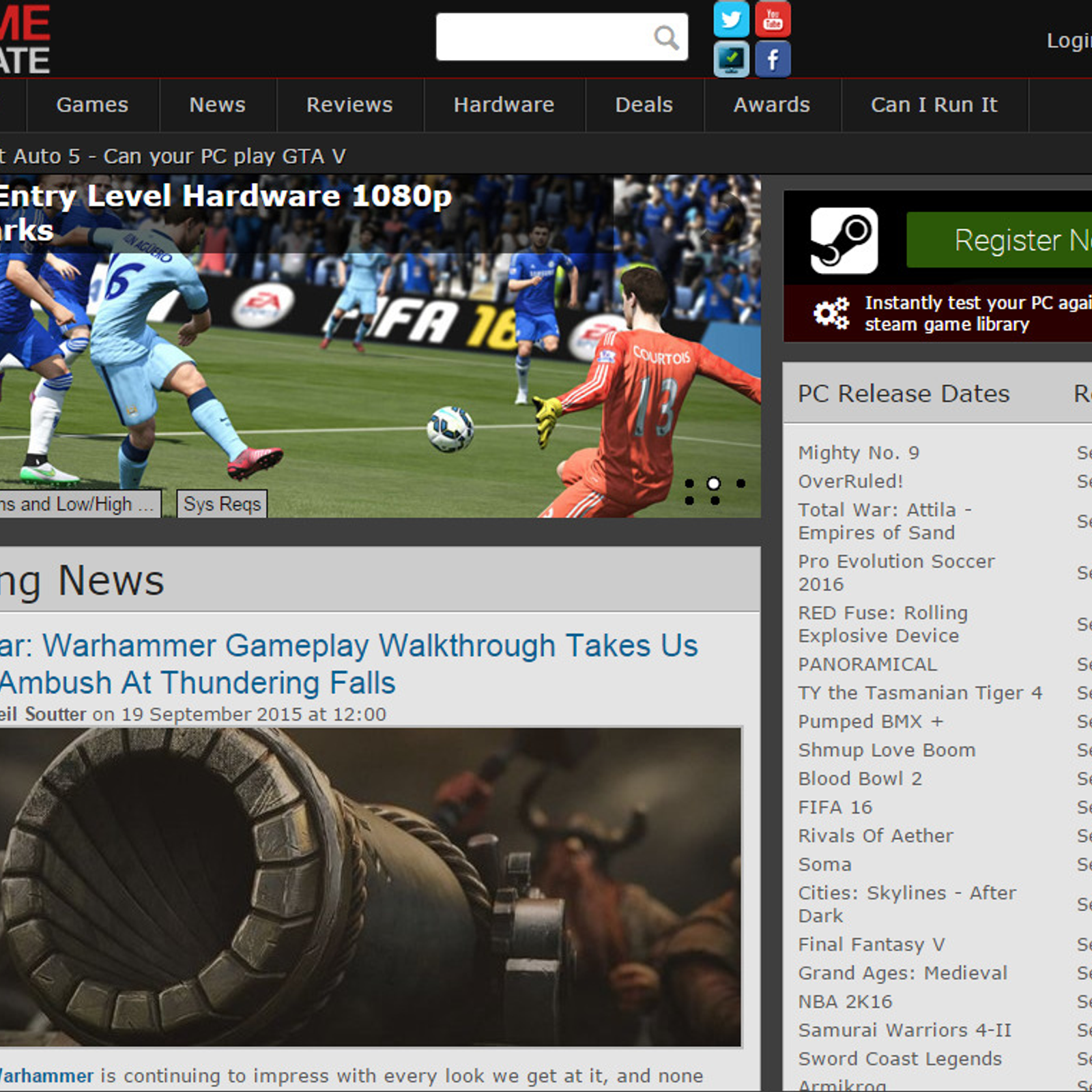
Task: Click the Steam logo icon
Action: 844,240
